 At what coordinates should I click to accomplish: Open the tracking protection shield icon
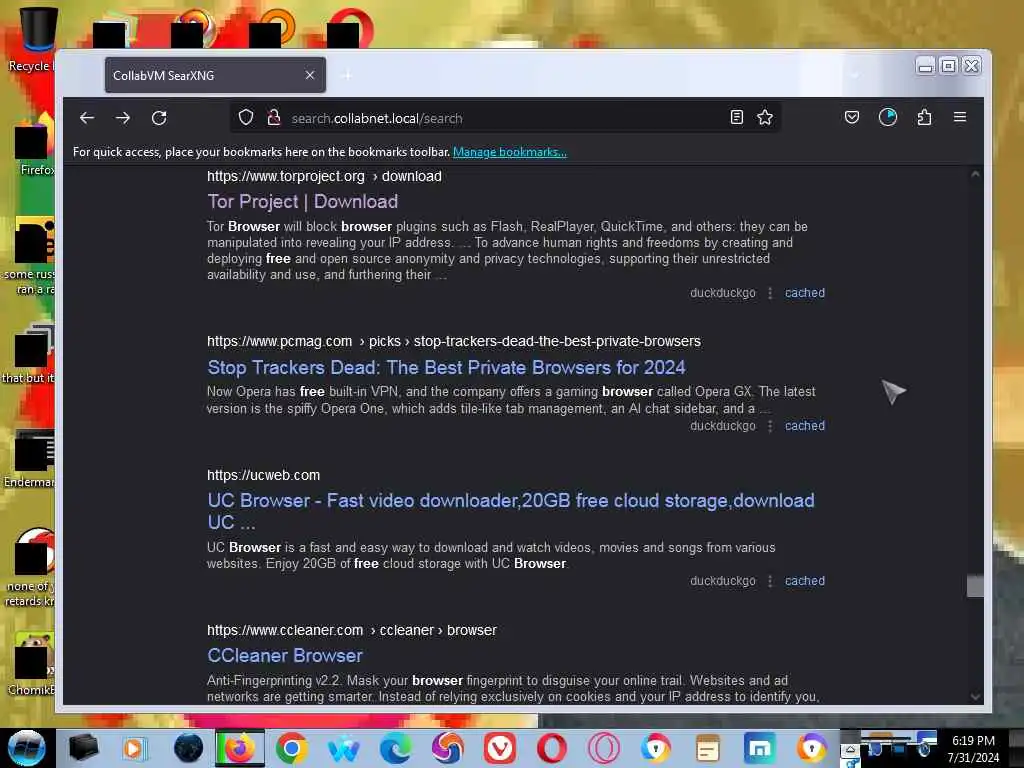pos(246,118)
